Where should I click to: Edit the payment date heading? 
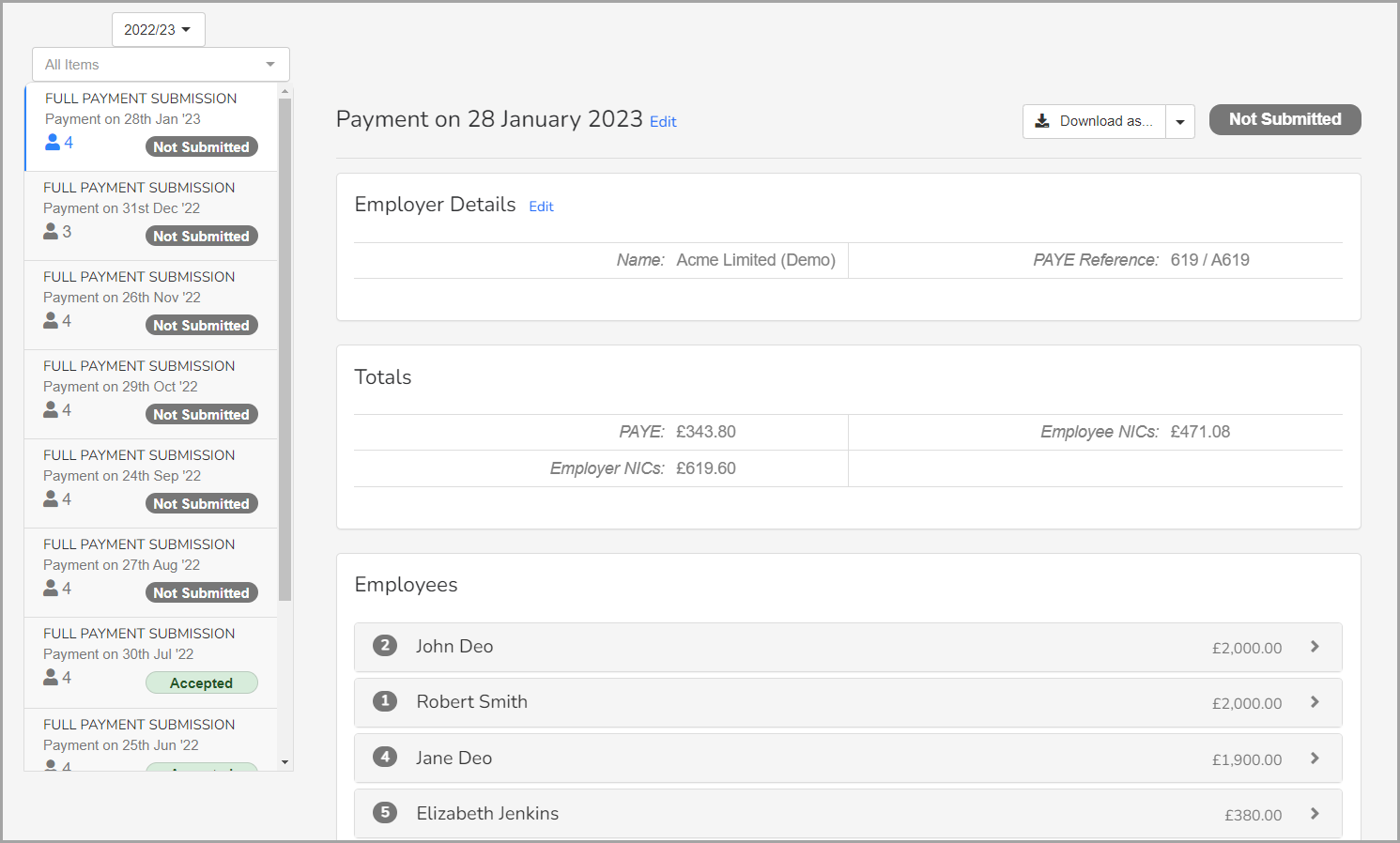[663, 122]
